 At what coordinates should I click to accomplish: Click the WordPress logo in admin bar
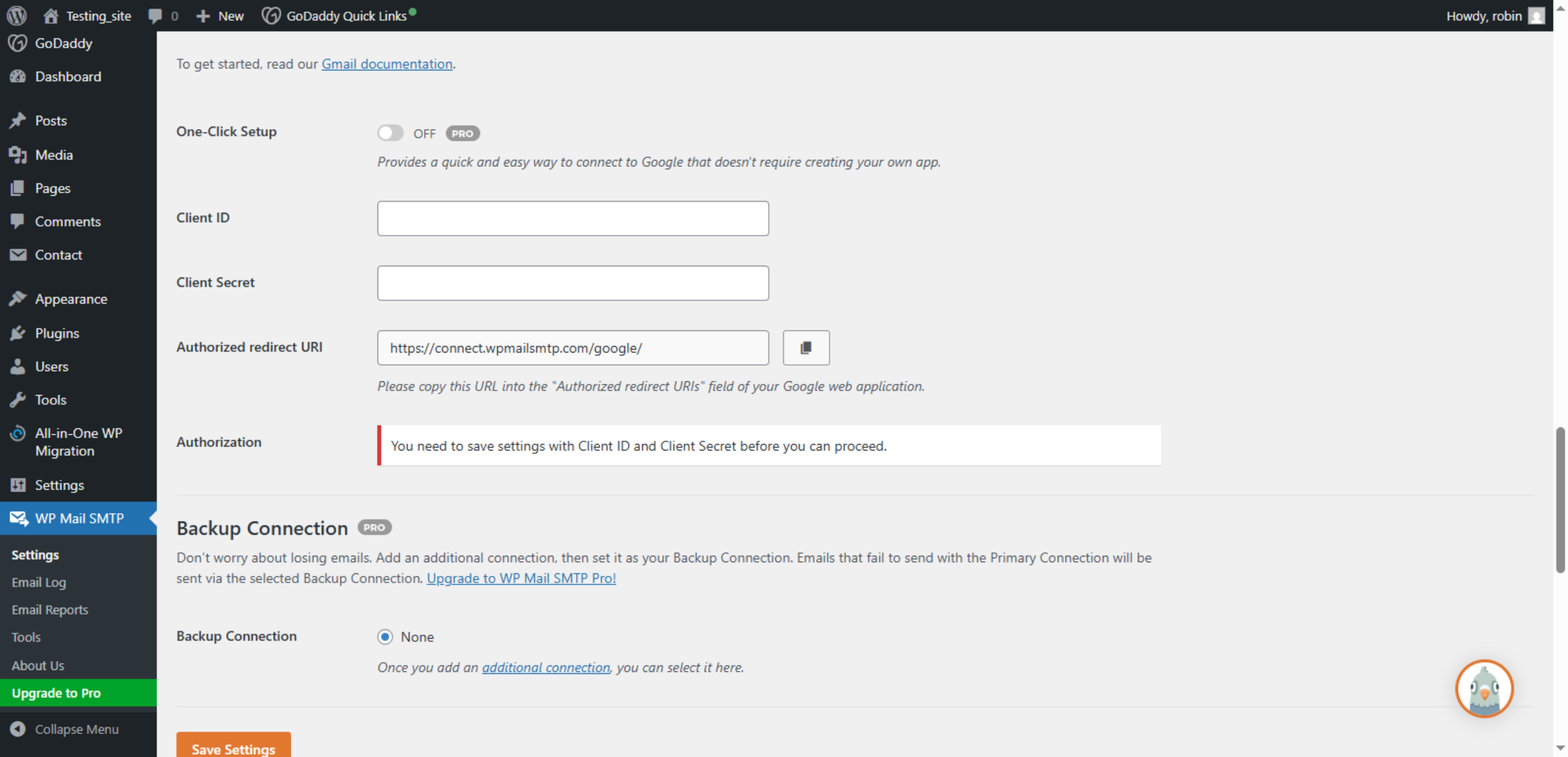[x=16, y=16]
